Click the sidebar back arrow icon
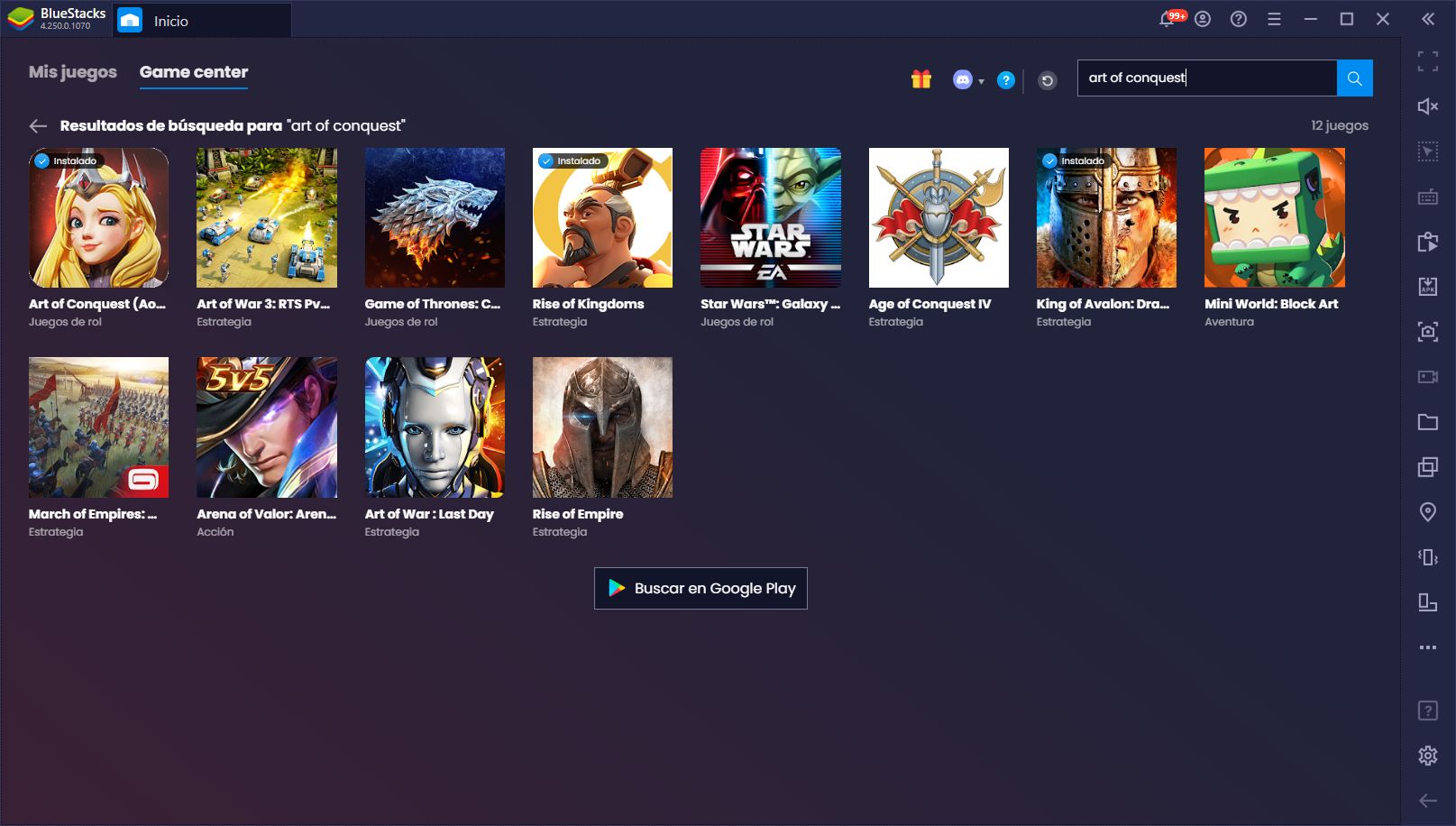Viewport: 1456px width, 826px height. click(1428, 801)
